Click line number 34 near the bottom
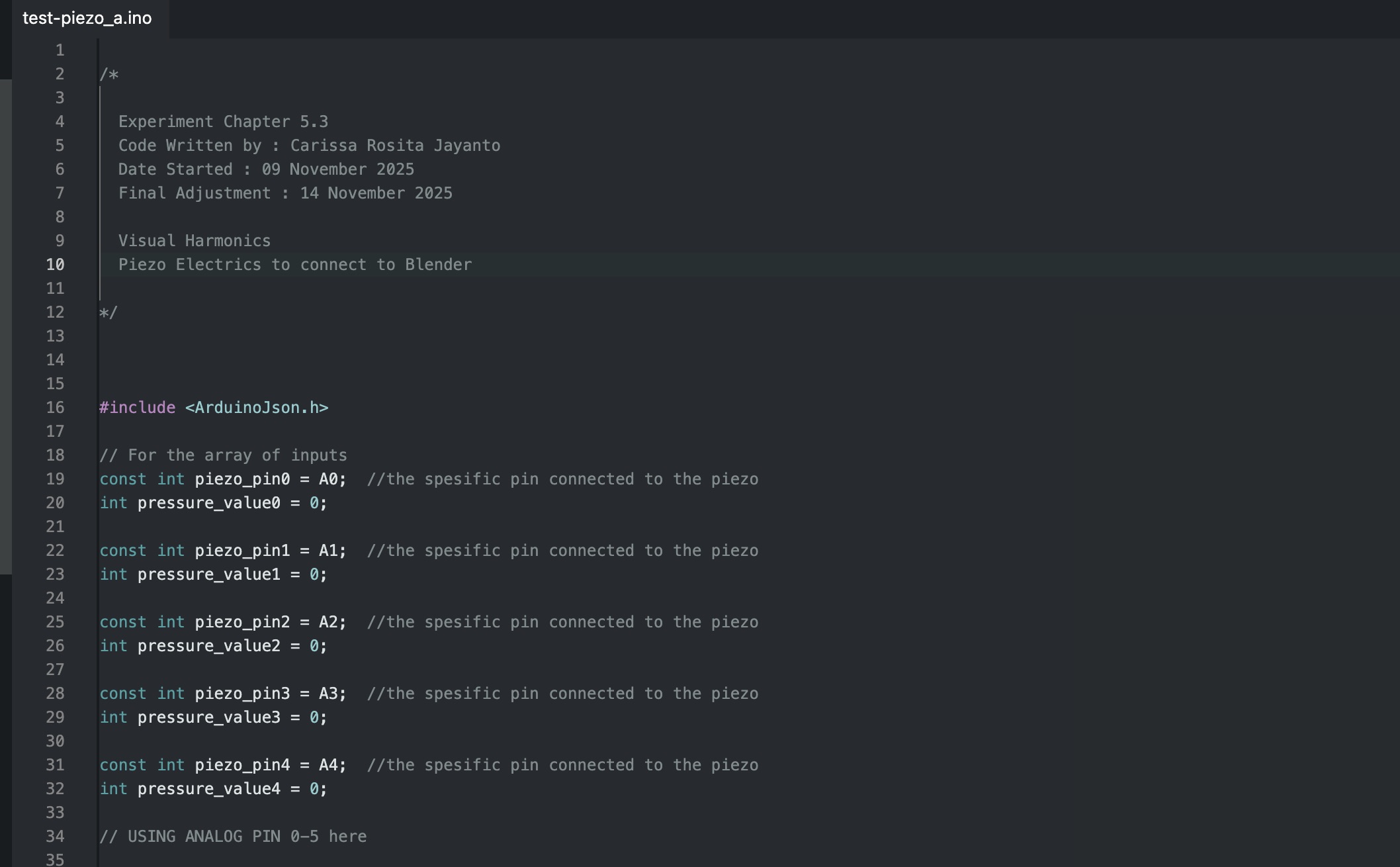 (x=56, y=836)
